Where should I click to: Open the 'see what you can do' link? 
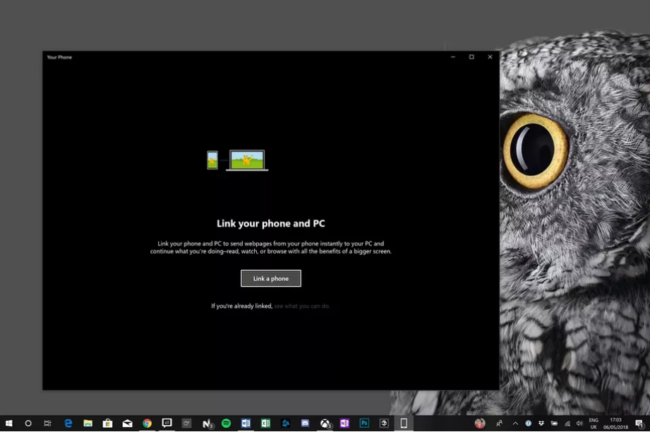[302, 306]
